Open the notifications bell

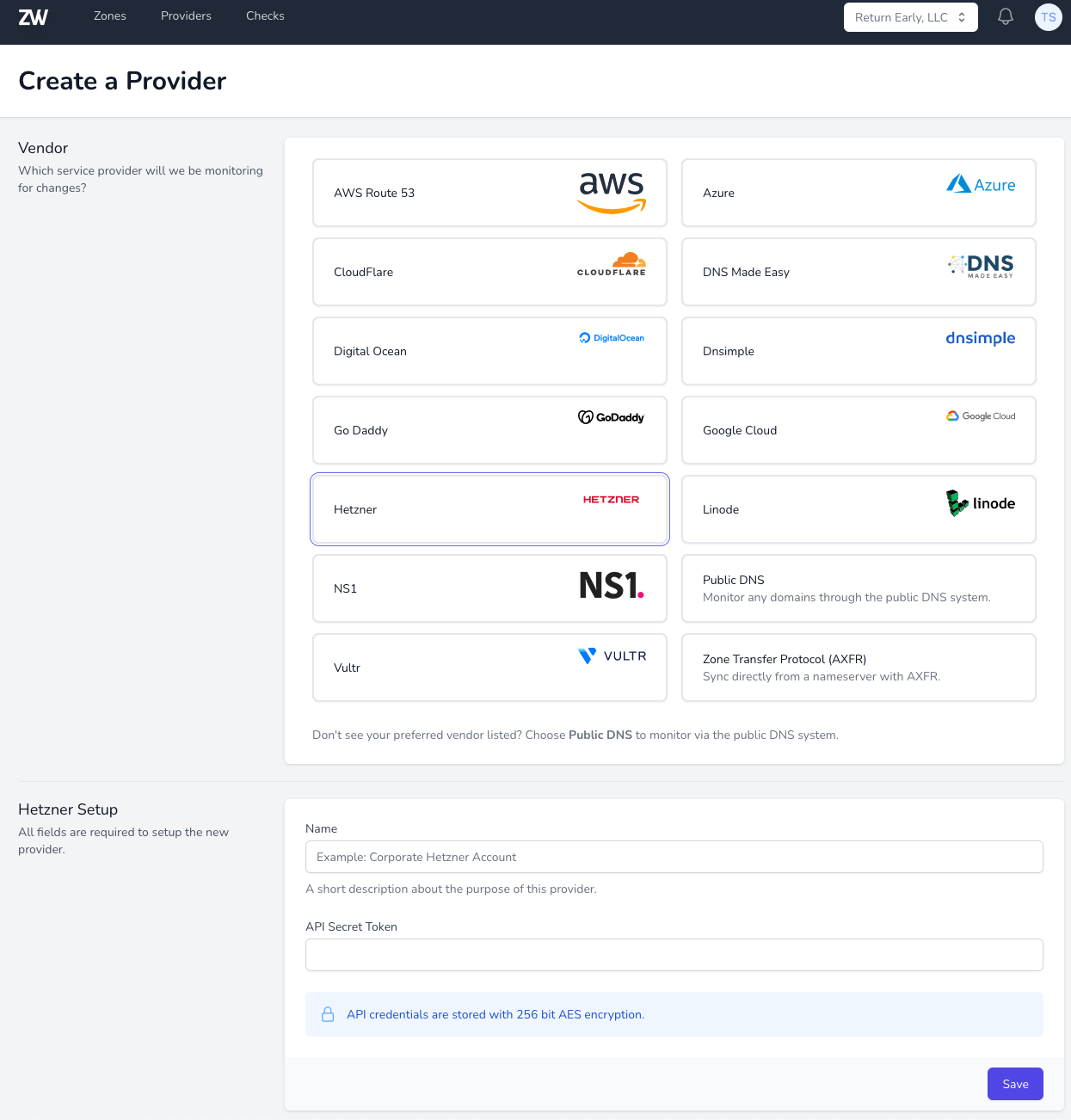(1006, 15)
